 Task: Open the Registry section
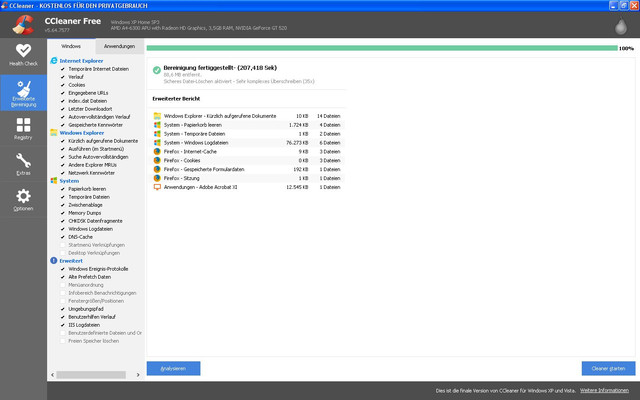23,129
